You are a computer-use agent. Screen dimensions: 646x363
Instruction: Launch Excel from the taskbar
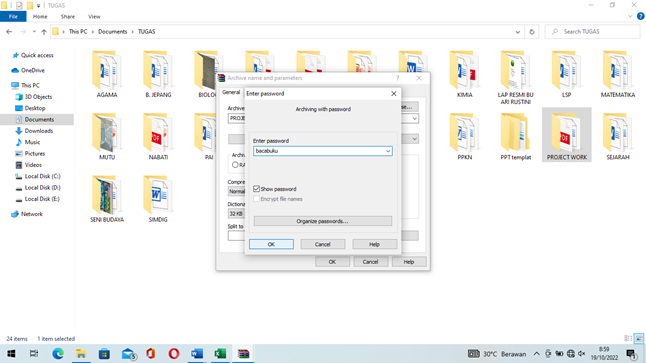tap(220, 354)
